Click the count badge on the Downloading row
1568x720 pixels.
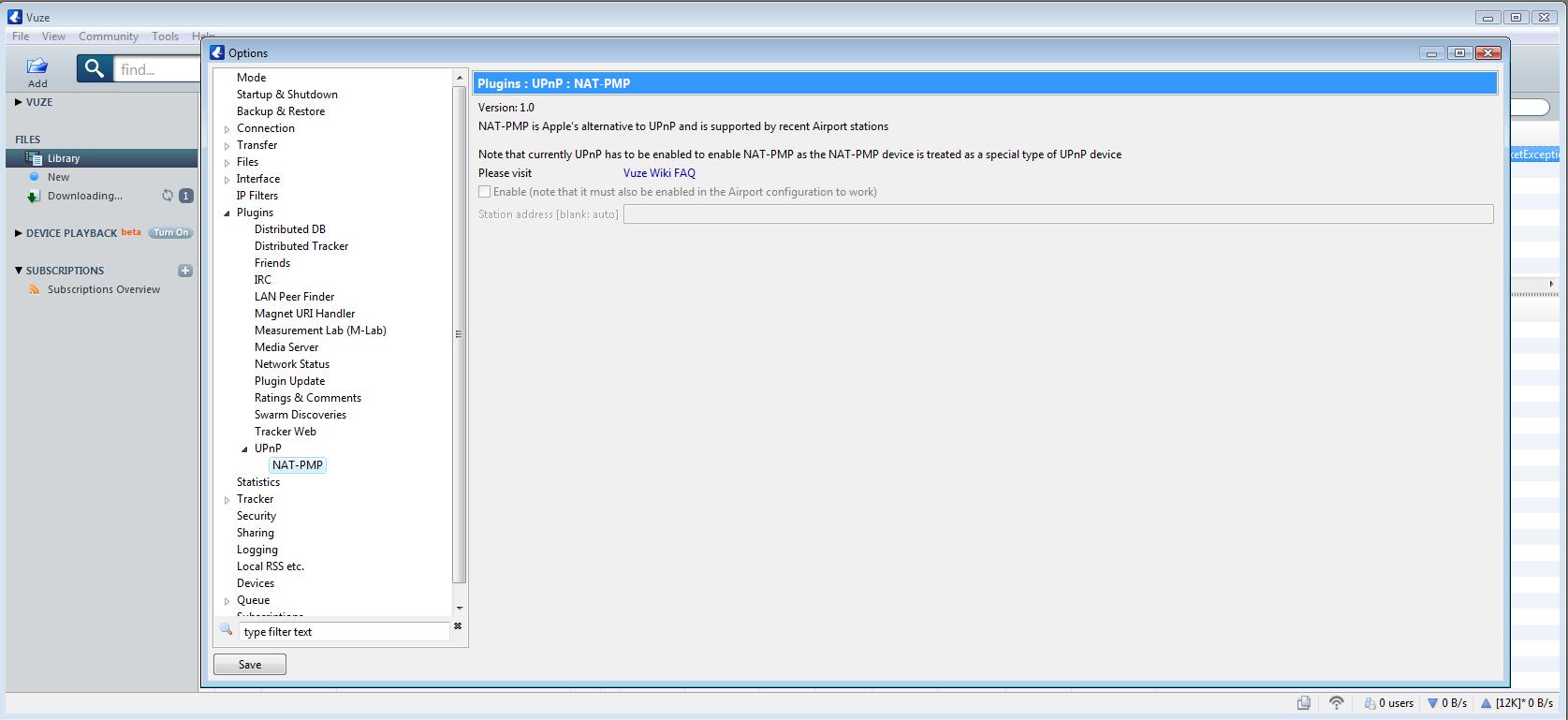tap(185, 196)
